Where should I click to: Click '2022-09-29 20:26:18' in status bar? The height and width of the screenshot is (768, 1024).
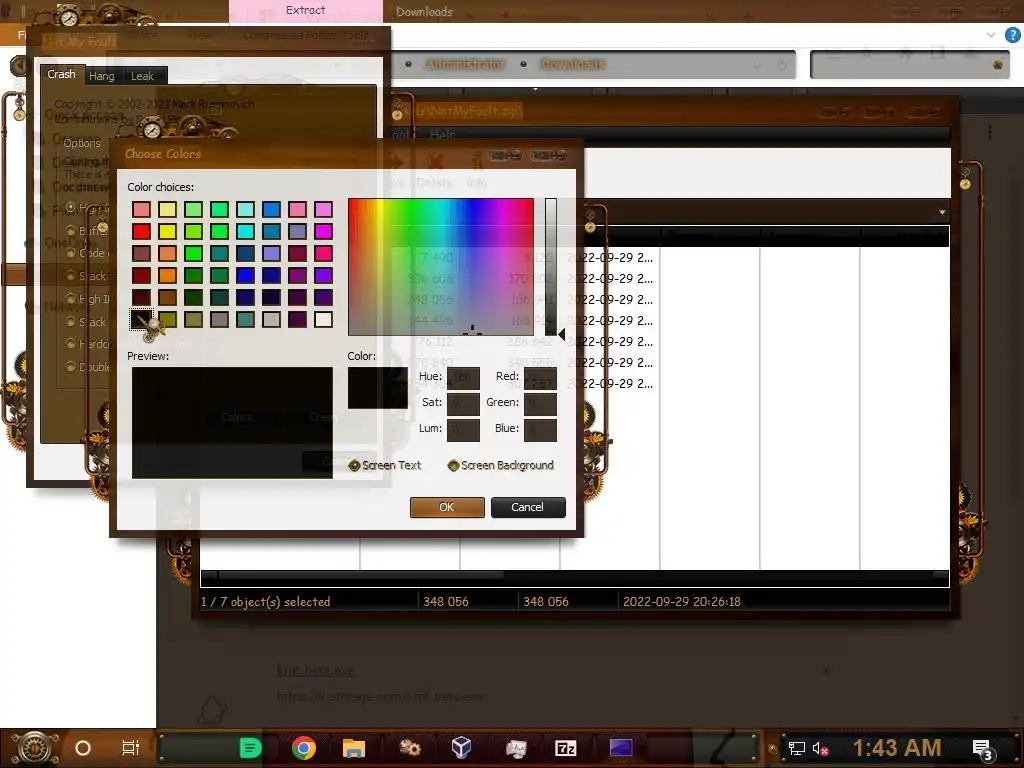(682, 602)
